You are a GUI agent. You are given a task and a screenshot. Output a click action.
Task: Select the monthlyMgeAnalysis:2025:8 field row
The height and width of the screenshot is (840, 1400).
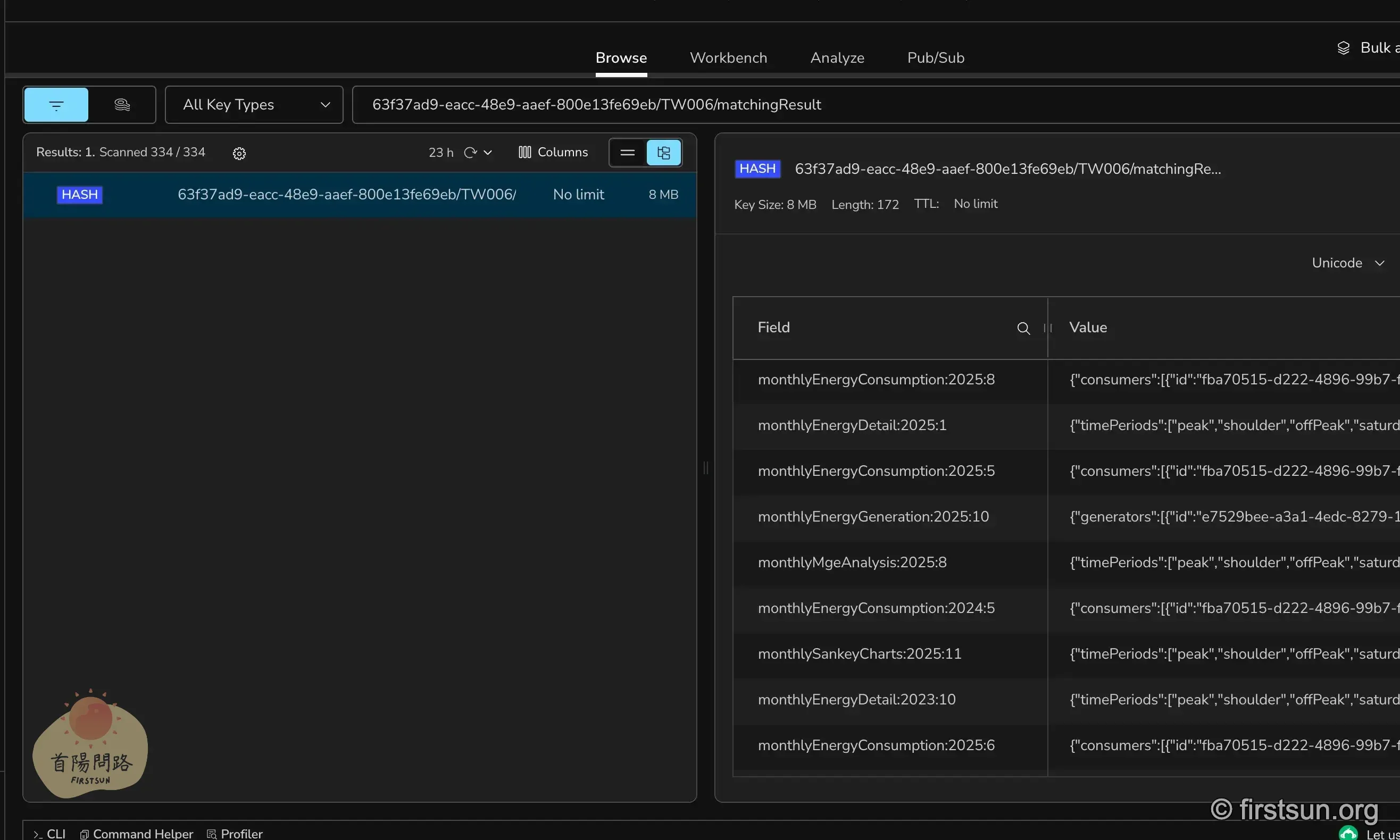coord(852,562)
